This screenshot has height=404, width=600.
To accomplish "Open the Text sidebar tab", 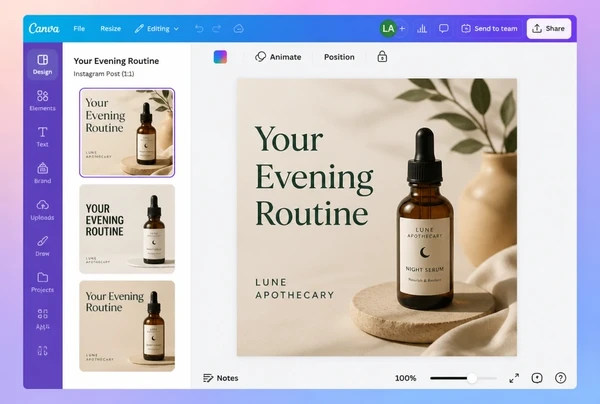I will 42,137.
